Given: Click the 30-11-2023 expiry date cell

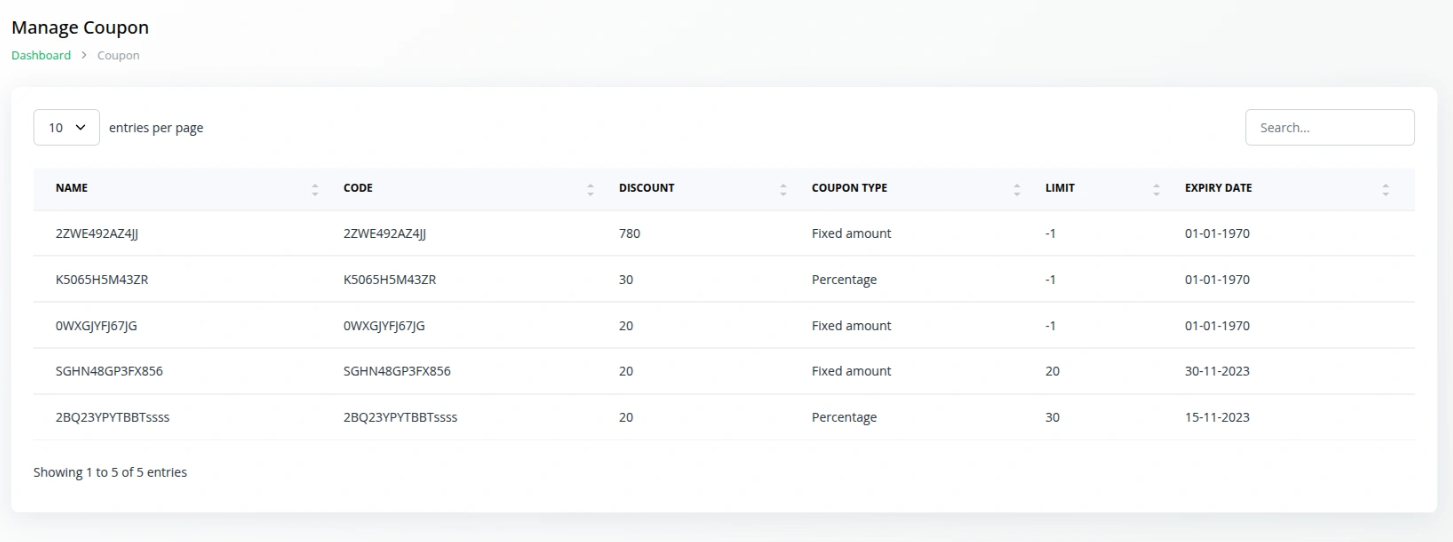Looking at the screenshot, I should coord(1217,371).
